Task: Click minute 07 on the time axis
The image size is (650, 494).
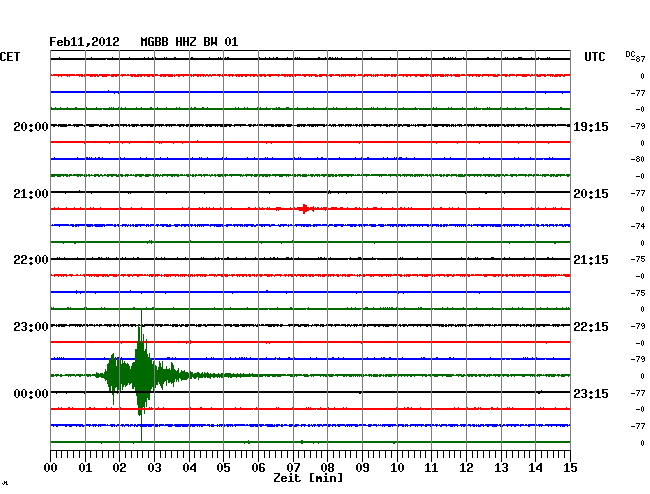Action: pyautogui.click(x=293, y=468)
